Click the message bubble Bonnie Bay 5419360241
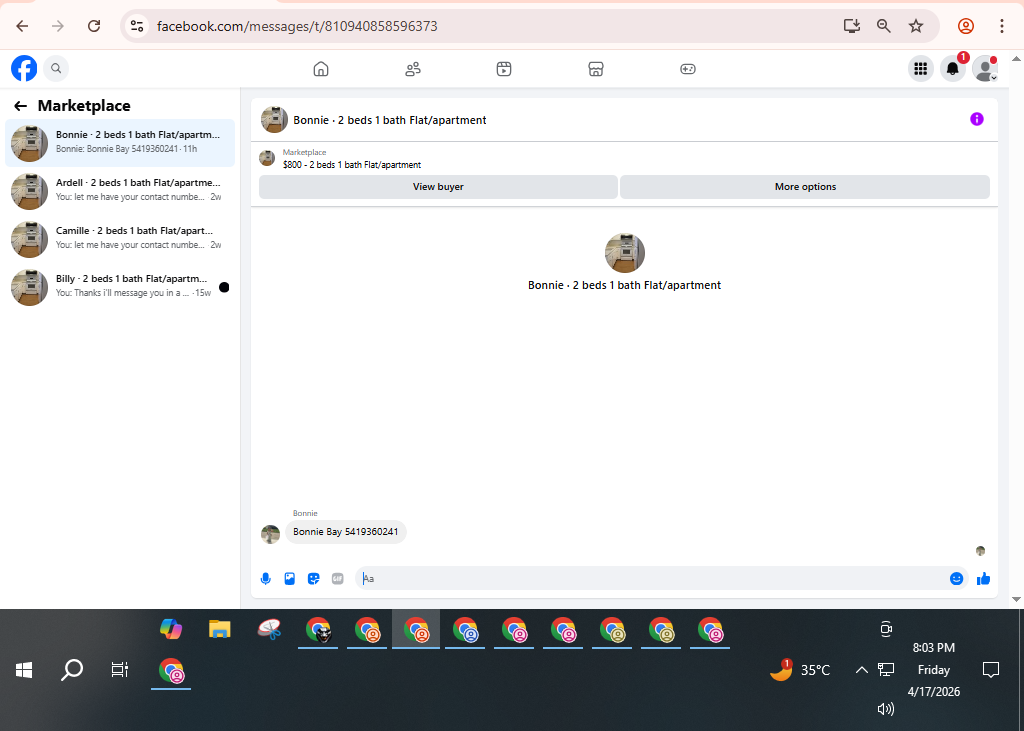Image resolution: width=1024 pixels, height=731 pixels. point(345,532)
